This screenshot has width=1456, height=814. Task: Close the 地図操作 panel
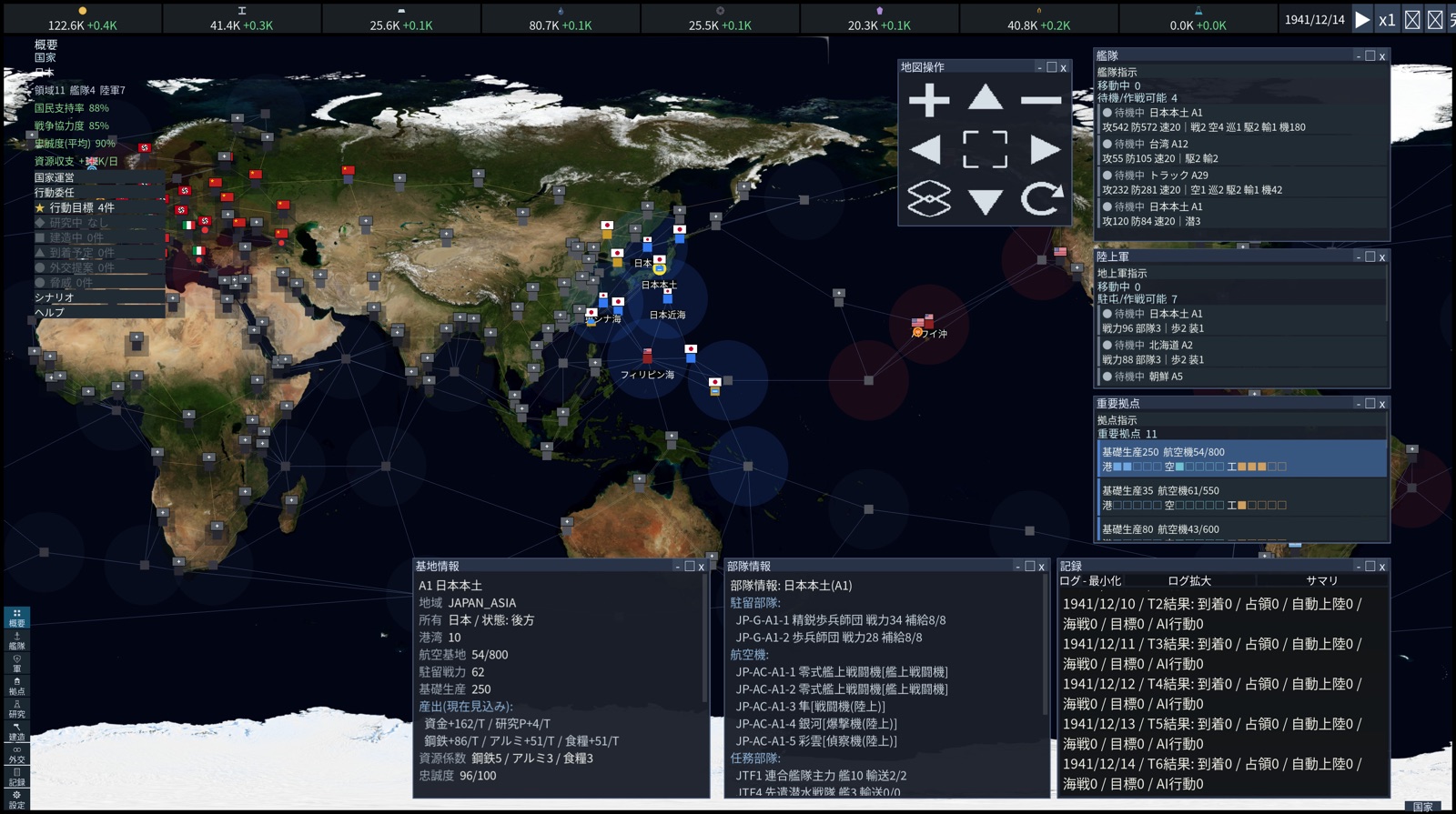pyautogui.click(x=1063, y=67)
